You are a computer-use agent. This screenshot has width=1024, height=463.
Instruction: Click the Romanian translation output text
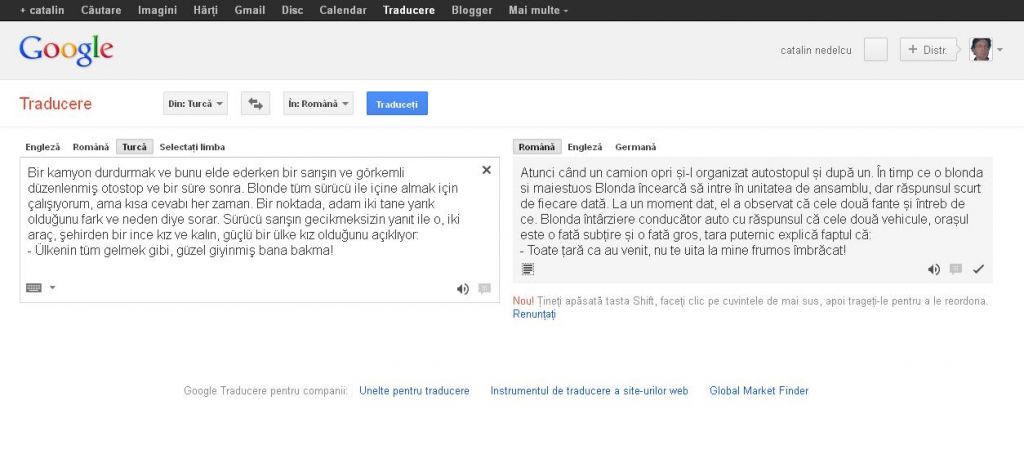[x=750, y=211]
